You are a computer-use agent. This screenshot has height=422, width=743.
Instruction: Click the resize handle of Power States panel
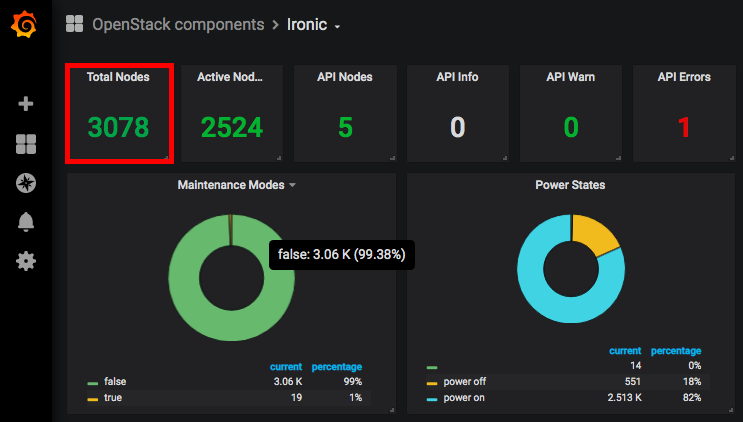pos(732,410)
